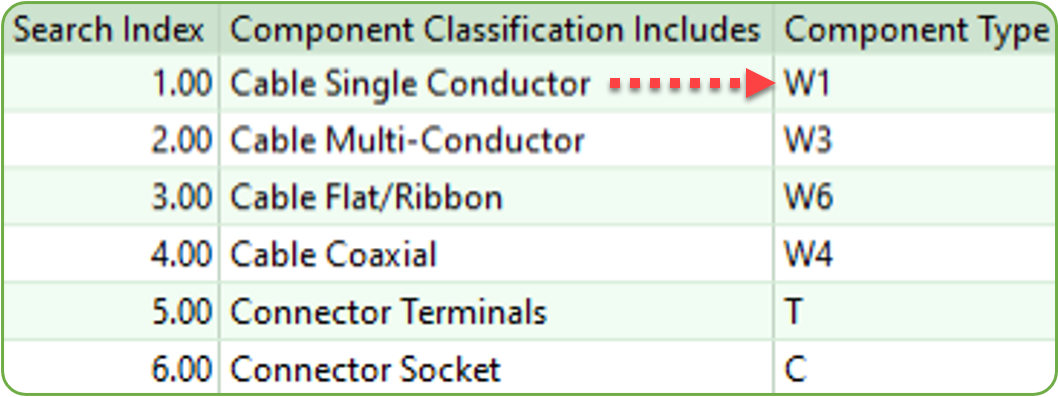The width and height of the screenshot is (1058, 397).
Task: Click the W6 component type cell
Action: (x=914, y=198)
